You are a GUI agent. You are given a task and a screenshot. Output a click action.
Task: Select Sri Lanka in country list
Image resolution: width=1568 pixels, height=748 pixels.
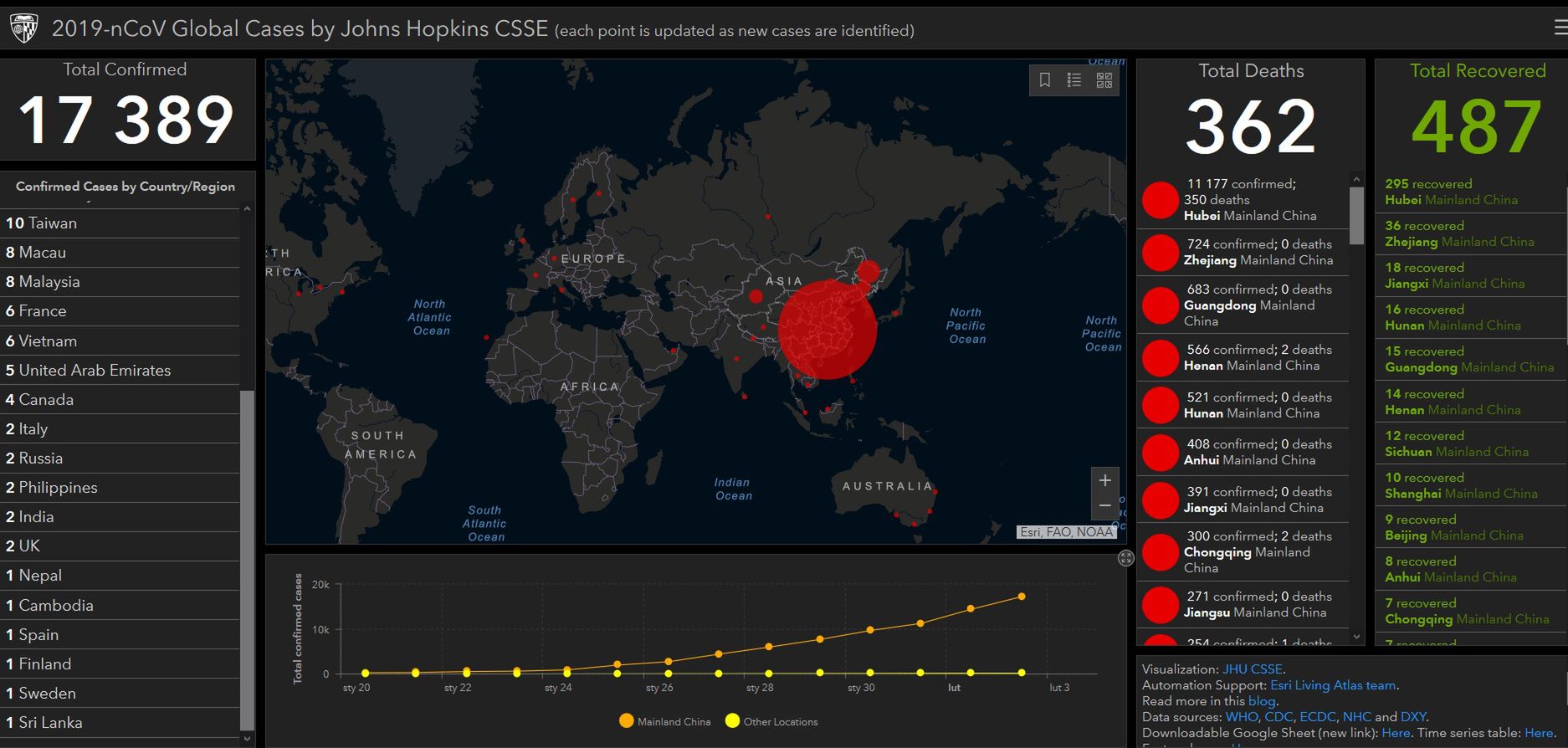[x=120, y=723]
